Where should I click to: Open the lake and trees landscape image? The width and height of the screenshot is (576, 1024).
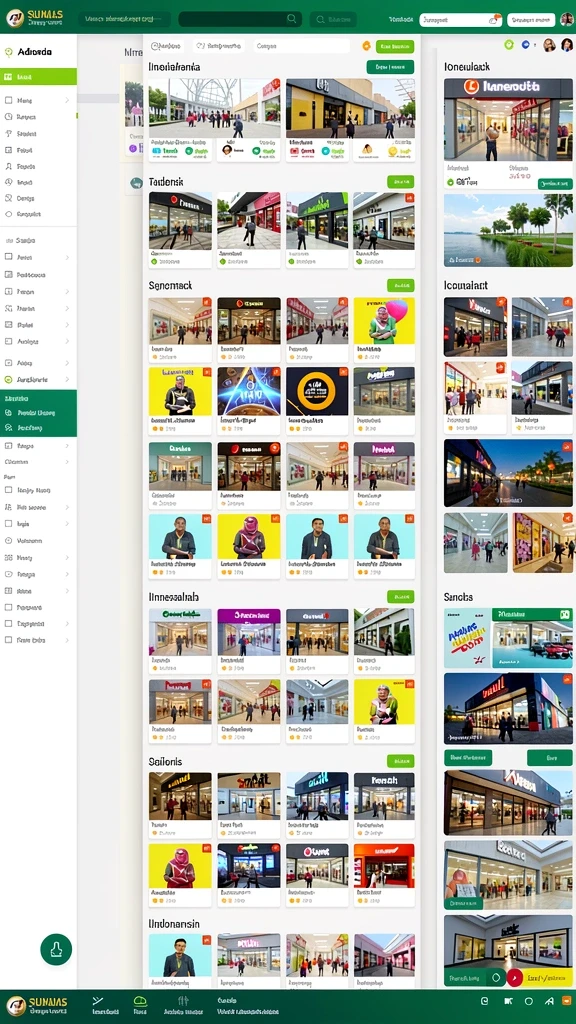point(508,230)
